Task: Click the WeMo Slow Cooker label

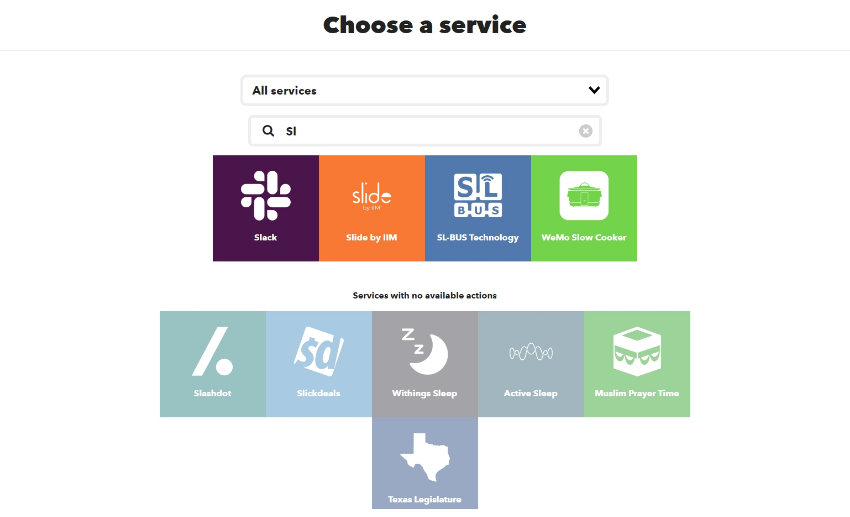Action: [584, 237]
